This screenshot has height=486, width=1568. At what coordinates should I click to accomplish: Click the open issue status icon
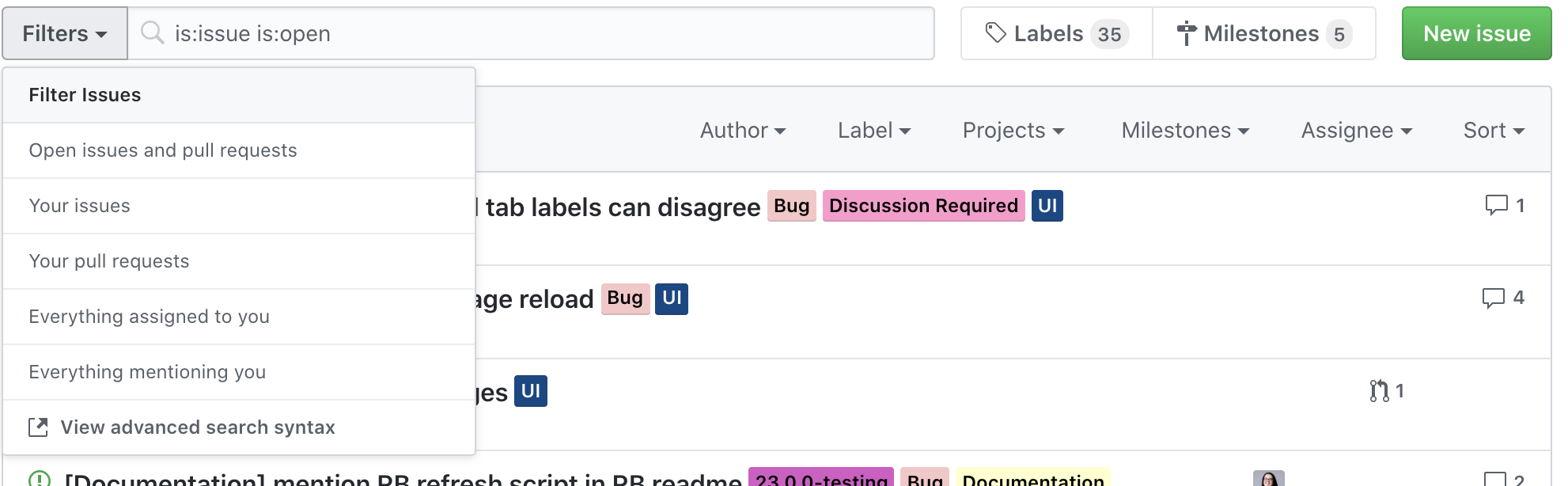[40, 478]
